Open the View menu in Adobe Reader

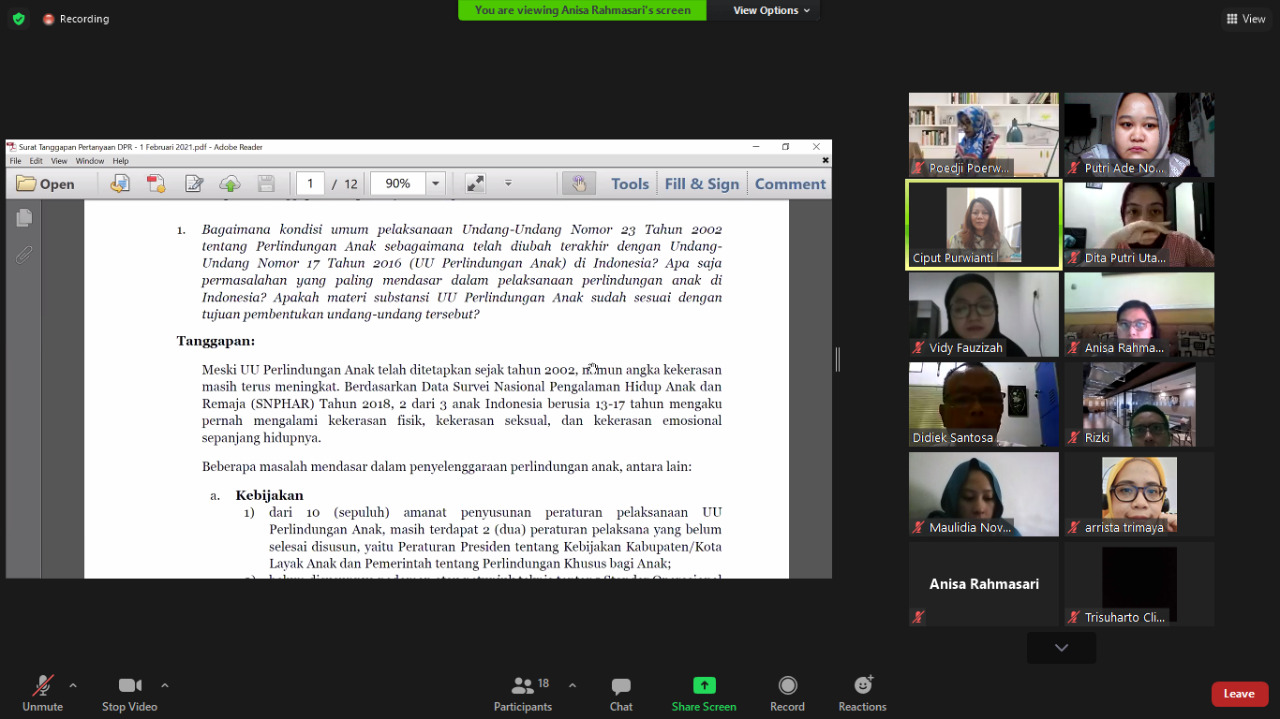click(x=59, y=161)
